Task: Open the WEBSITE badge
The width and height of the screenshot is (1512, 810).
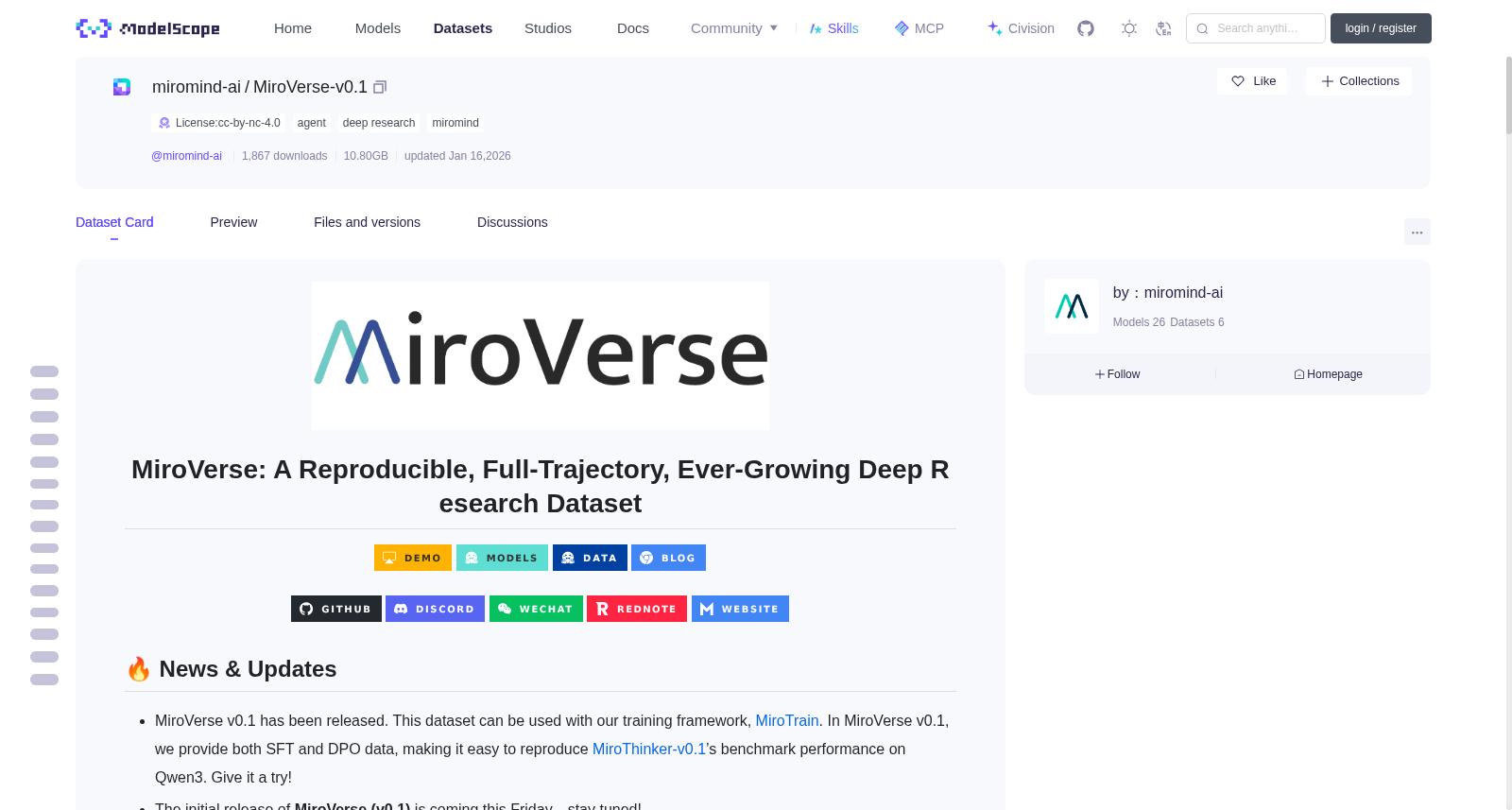Action: [x=740, y=609]
